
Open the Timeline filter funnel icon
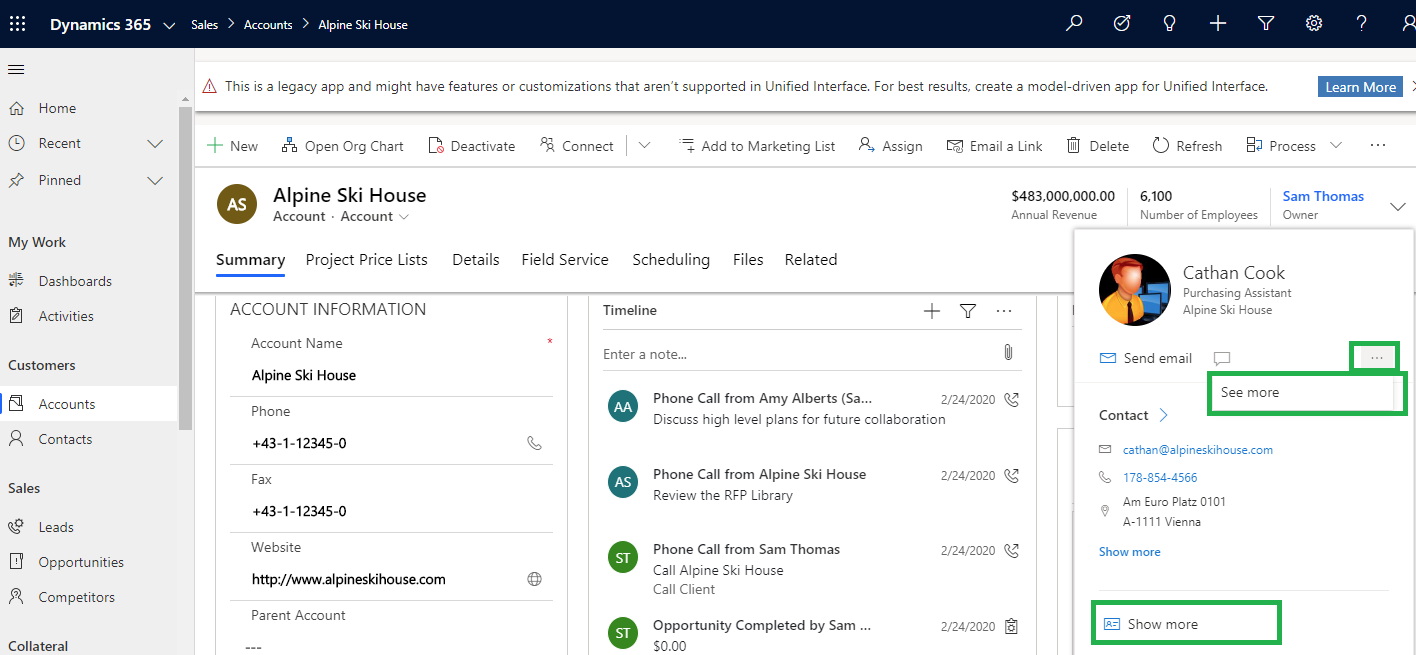tap(968, 311)
